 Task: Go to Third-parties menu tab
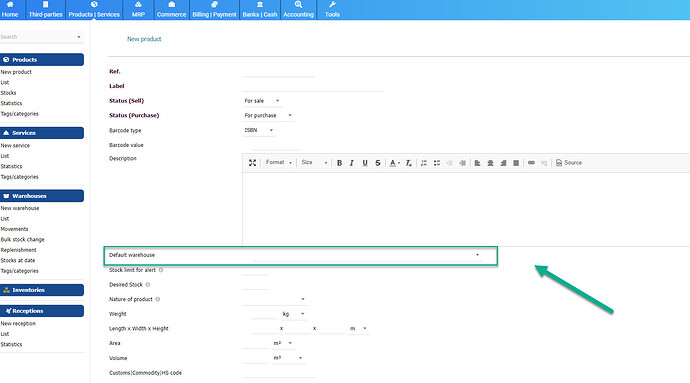click(x=45, y=10)
